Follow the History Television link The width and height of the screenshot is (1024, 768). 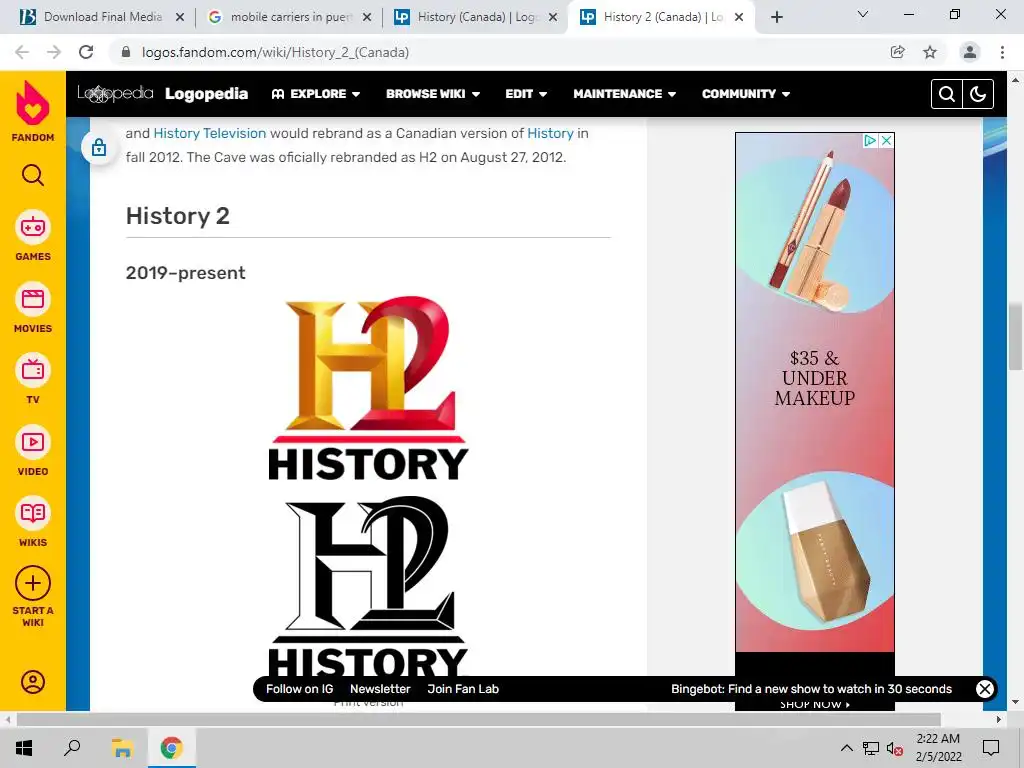pyautogui.click(x=210, y=133)
